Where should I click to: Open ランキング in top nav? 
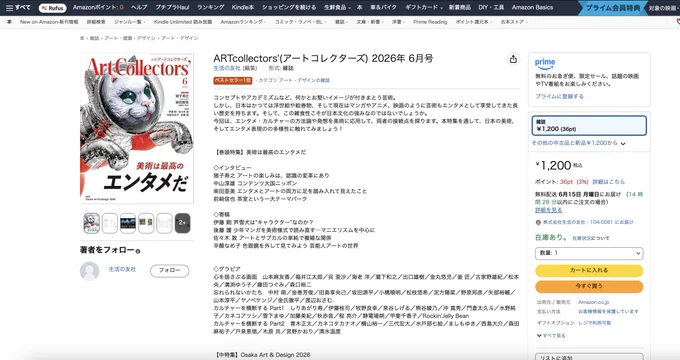(x=211, y=7)
